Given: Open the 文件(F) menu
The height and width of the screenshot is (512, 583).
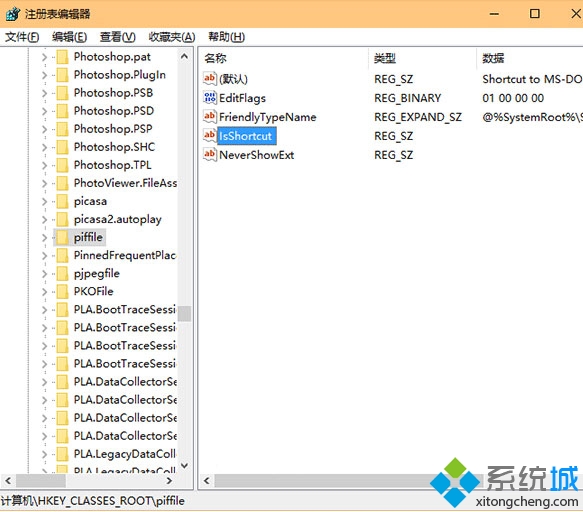Looking at the screenshot, I should pos(22,37).
